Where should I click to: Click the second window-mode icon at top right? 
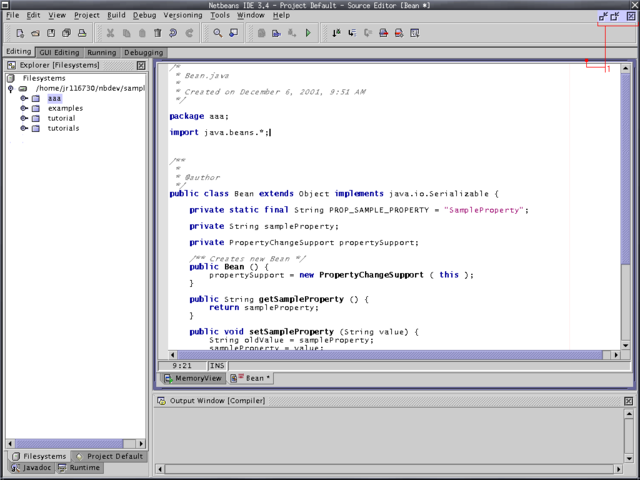pos(615,16)
